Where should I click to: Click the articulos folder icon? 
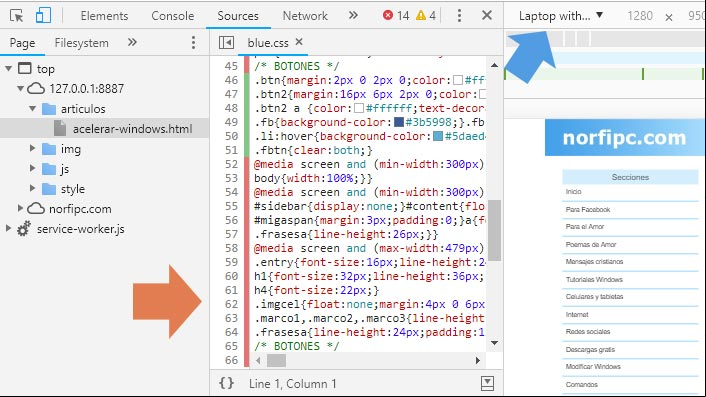(x=49, y=109)
